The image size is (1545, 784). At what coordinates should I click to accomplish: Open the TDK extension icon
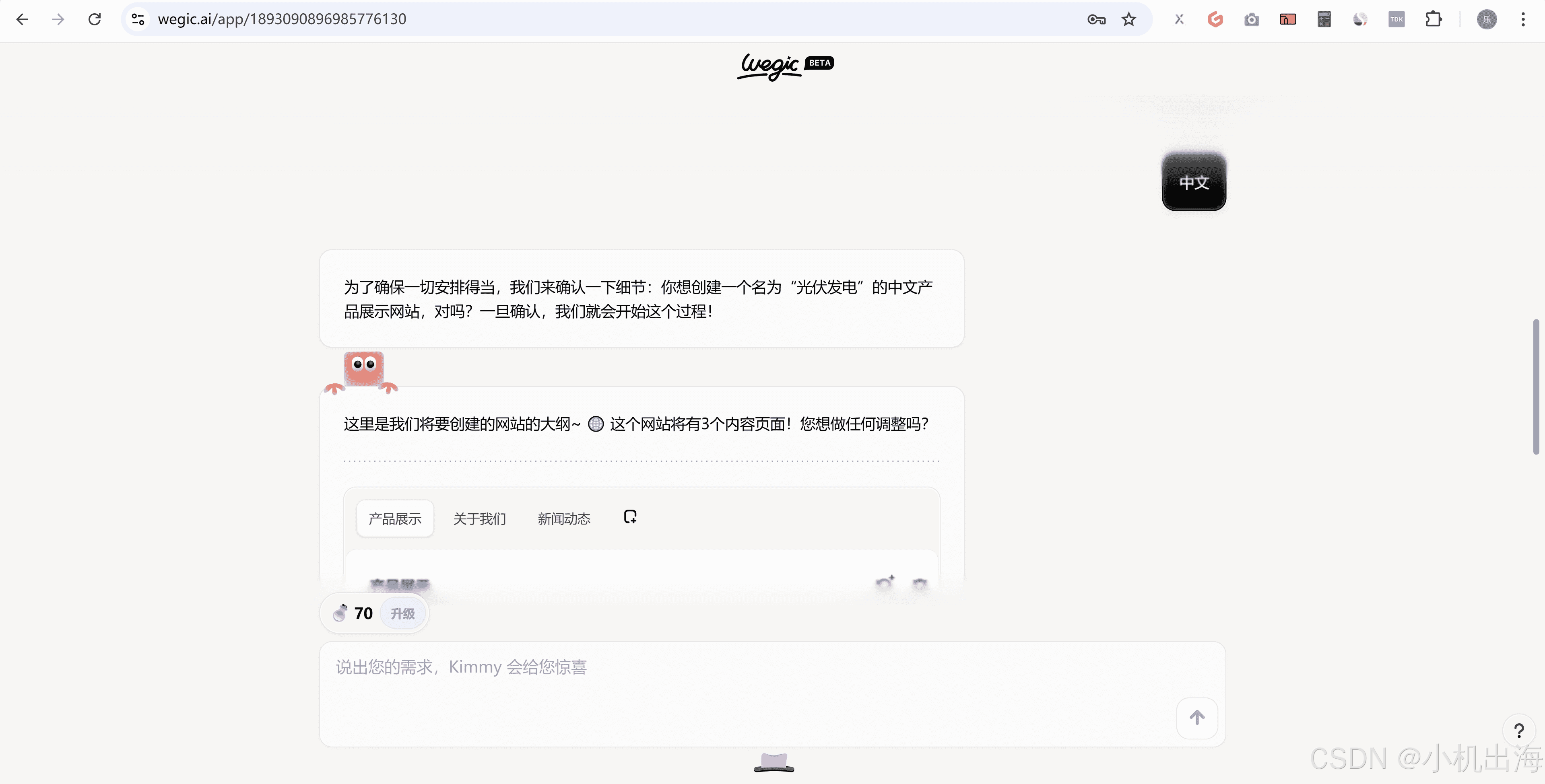click(1396, 19)
